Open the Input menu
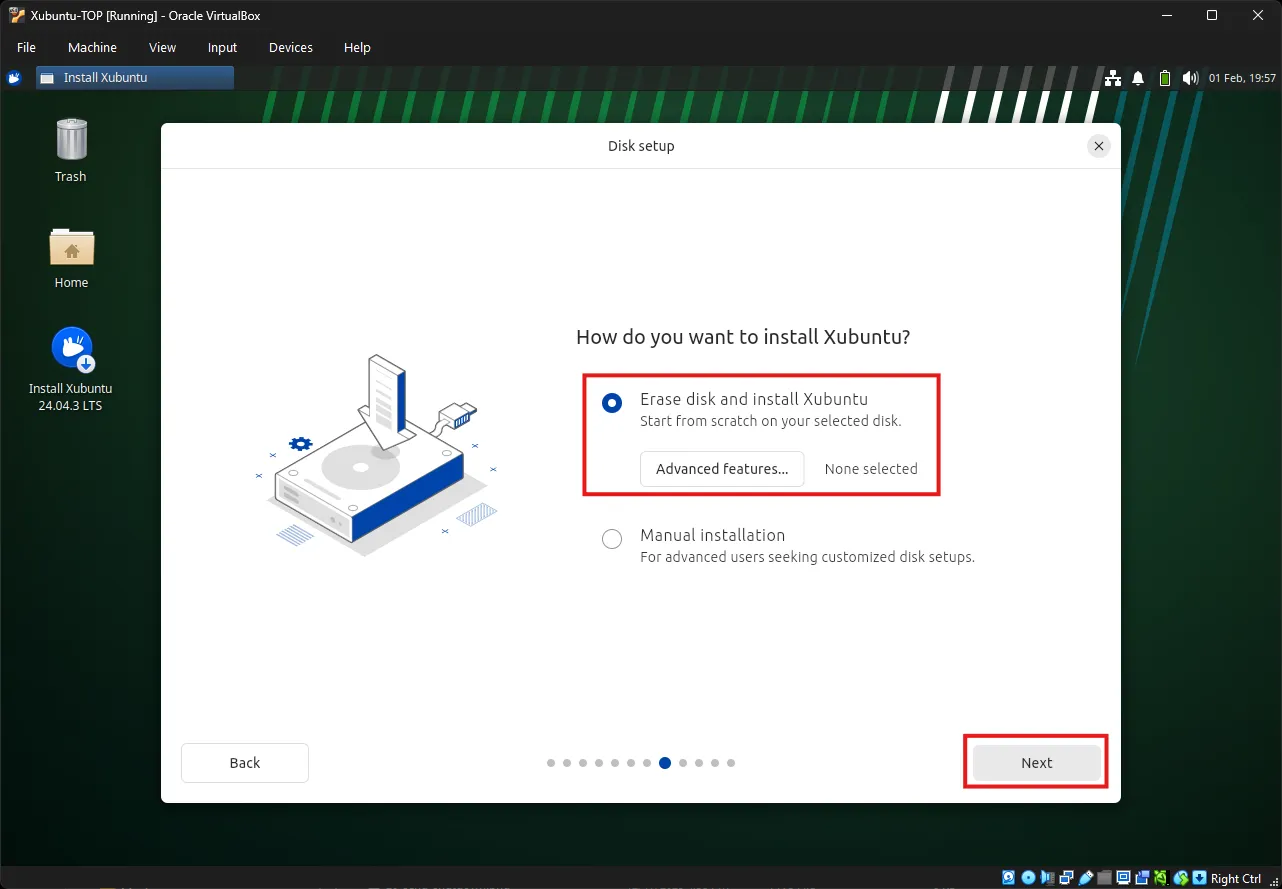 pyautogui.click(x=221, y=47)
